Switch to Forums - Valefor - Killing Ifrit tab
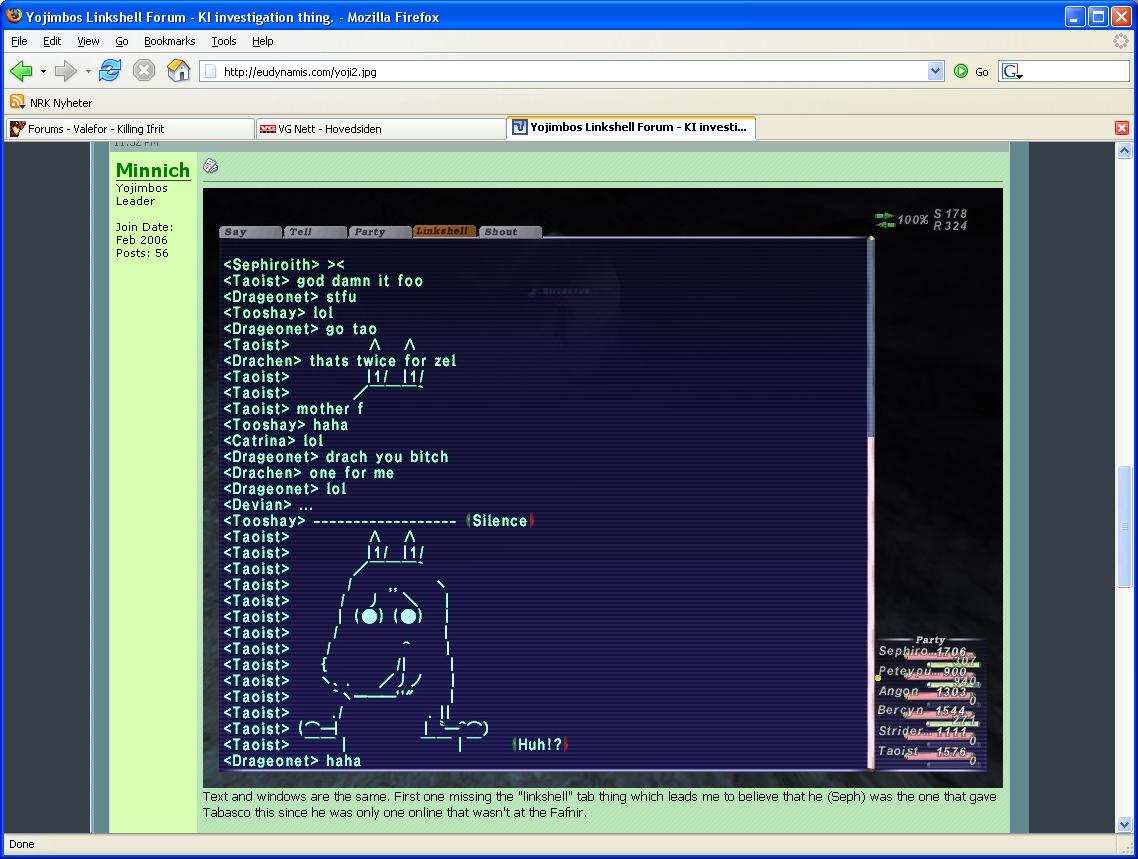Image resolution: width=1138 pixels, height=859 pixels. coord(128,129)
